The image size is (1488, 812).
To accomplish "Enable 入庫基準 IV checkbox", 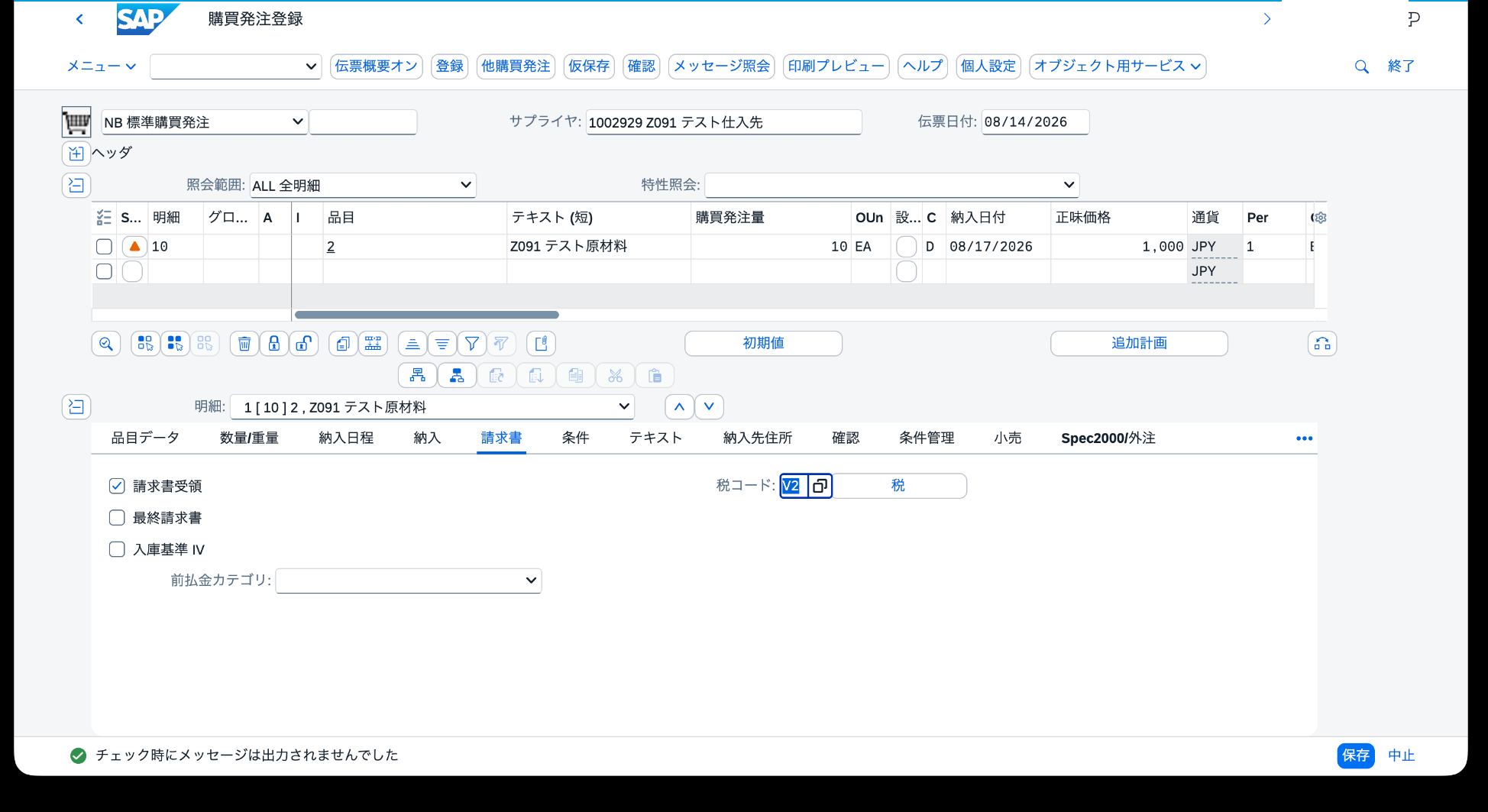I will [117, 549].
